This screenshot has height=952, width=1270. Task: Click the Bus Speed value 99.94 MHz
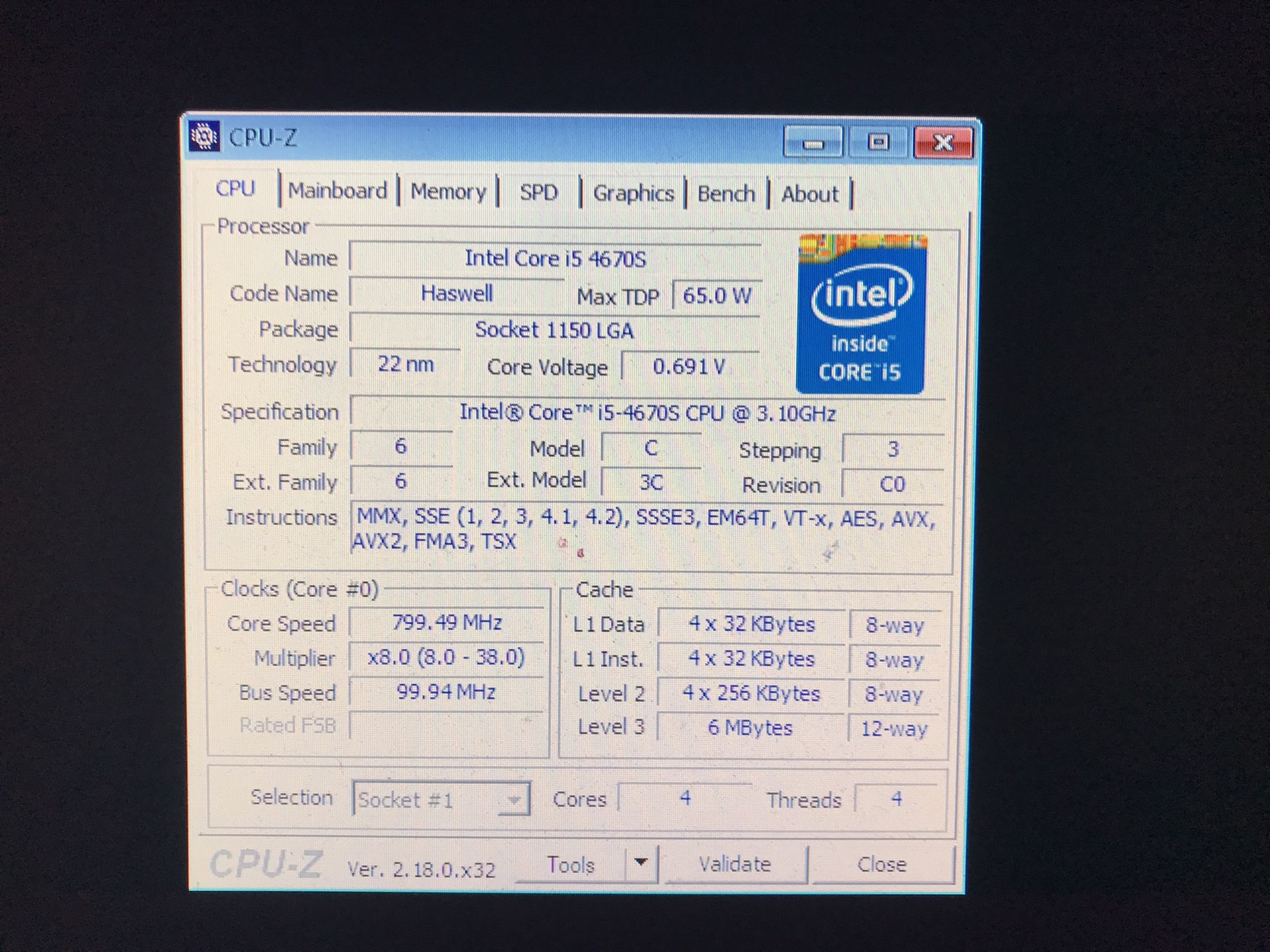[447, 692]
